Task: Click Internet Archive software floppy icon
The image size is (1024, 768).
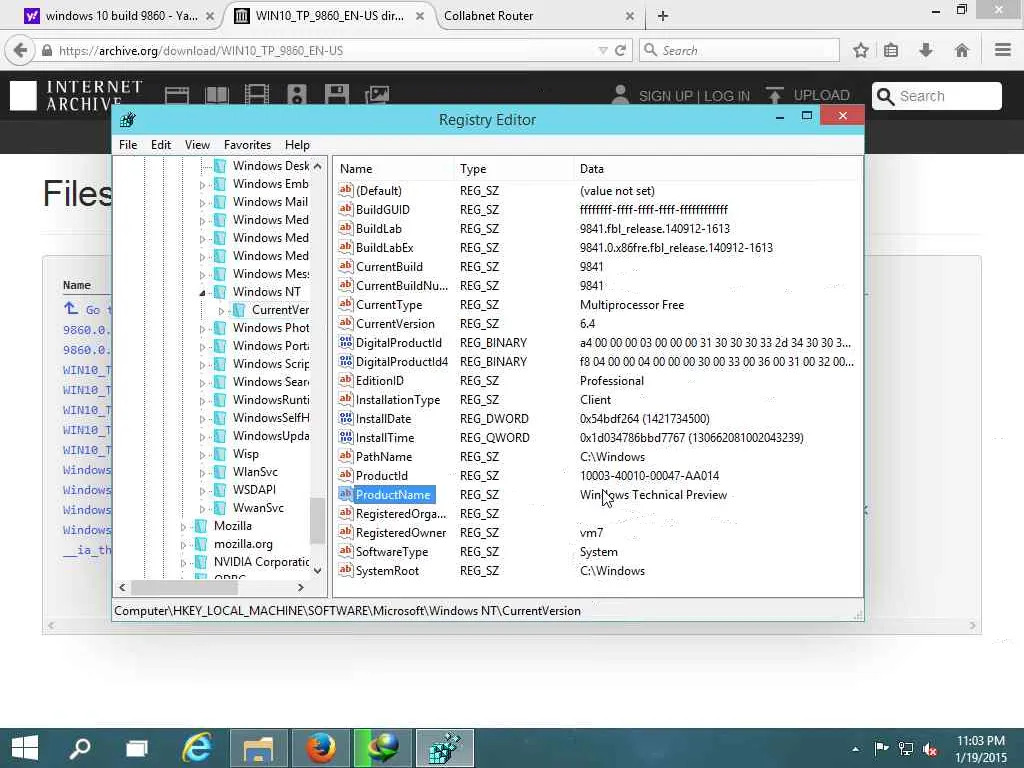Action: tap(336, 95)
